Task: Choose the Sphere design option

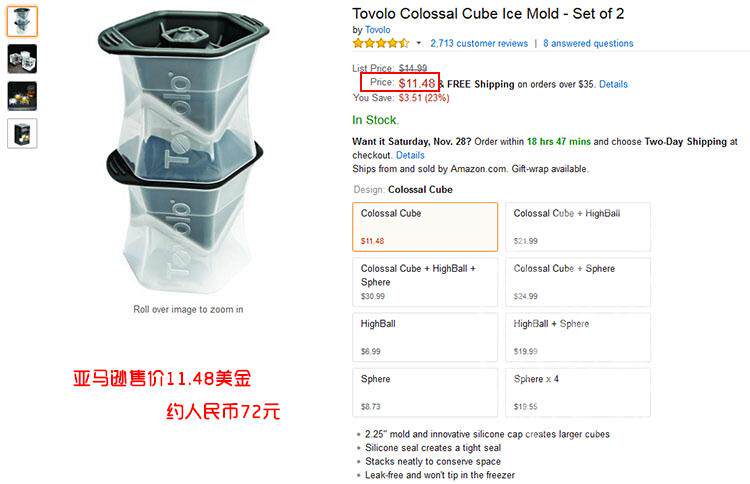Action: point(425,392)
